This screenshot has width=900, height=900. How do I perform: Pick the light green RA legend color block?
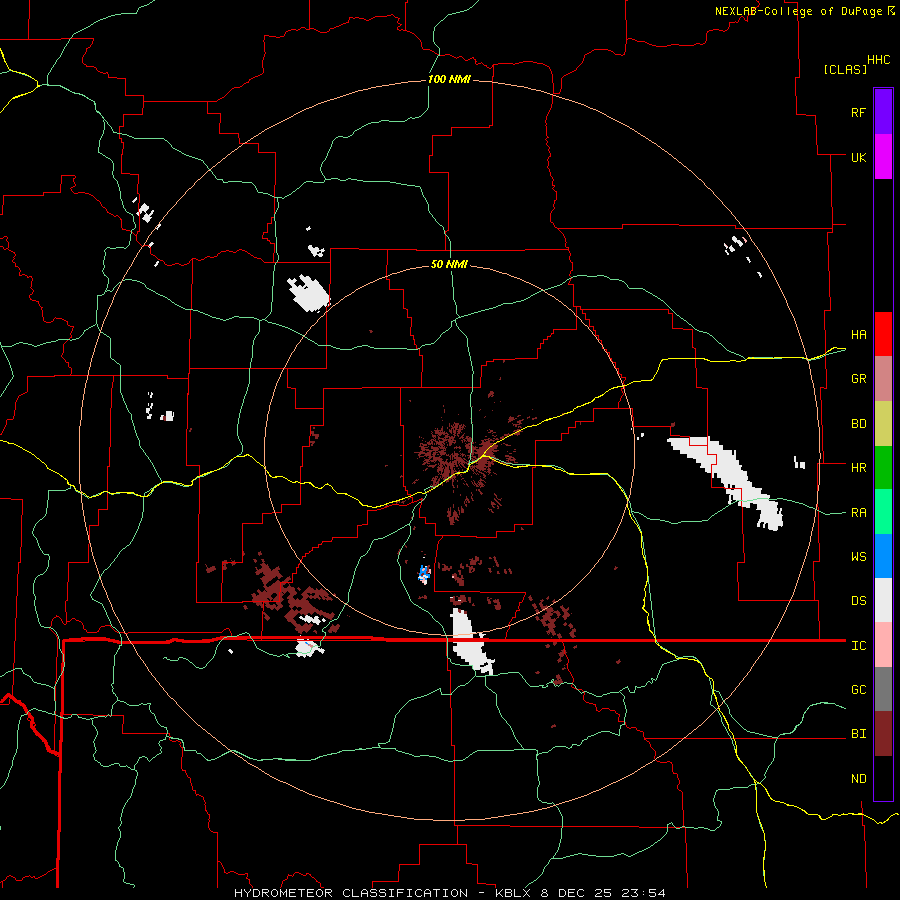(883, 511)
